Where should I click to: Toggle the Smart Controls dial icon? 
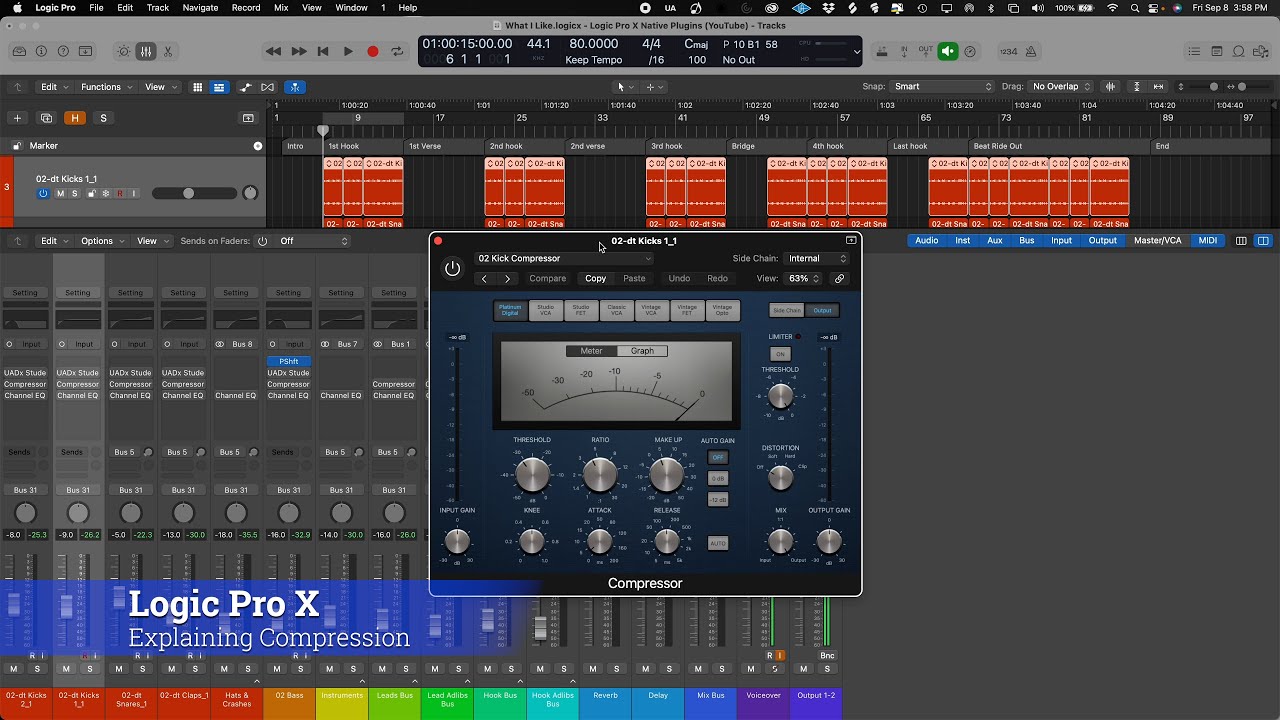coord(124,51)
